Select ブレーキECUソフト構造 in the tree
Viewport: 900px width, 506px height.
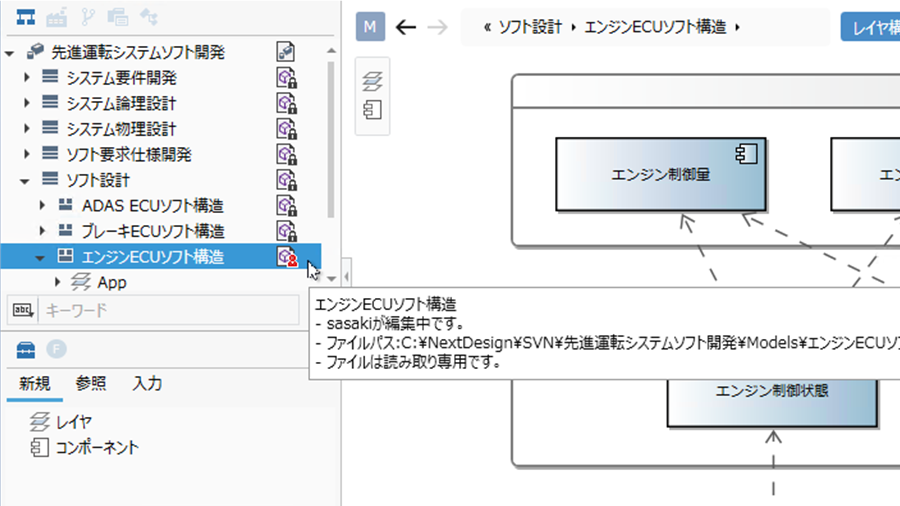[x=152, y=231]
